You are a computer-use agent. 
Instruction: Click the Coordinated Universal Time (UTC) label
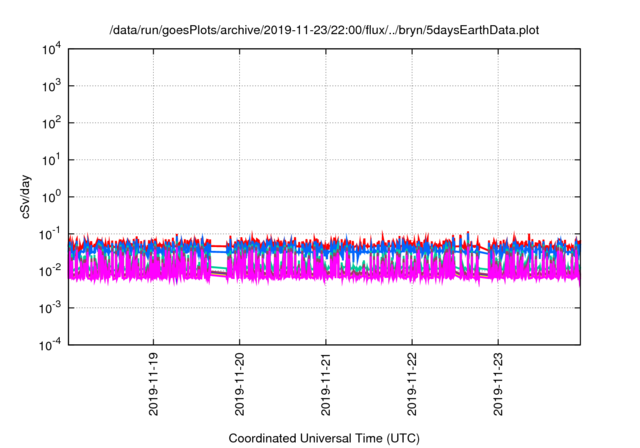324,438
